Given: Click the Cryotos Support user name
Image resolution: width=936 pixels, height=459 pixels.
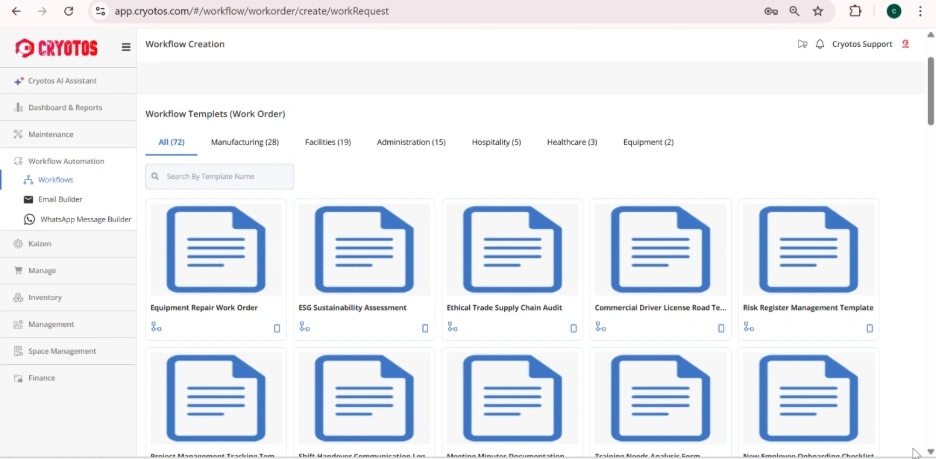Looking at the screenshot, I should [x=862, y=44].
